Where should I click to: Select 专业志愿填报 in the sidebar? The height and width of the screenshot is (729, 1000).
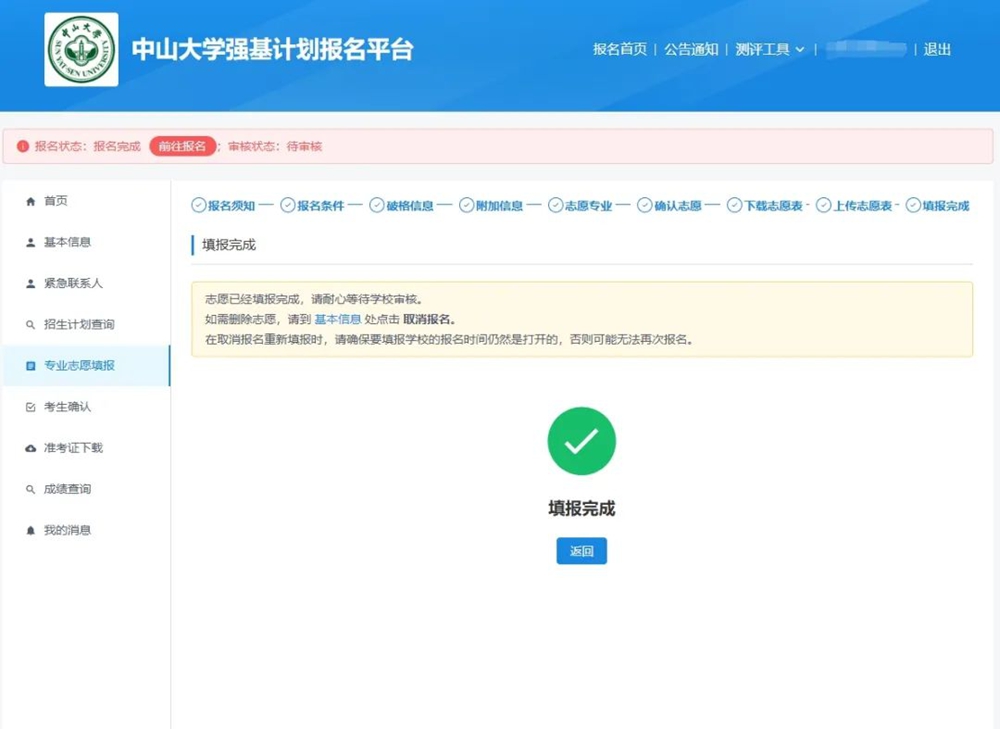pos(79,366)
